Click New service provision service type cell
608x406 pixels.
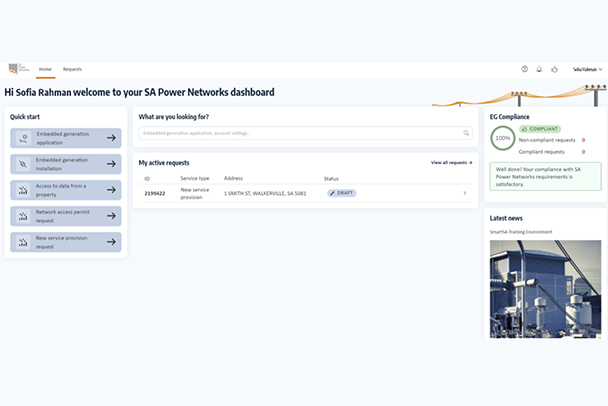[195, 193]
